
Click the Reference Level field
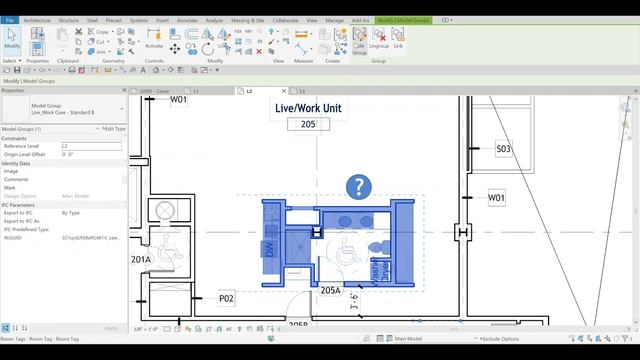point(91,146)
